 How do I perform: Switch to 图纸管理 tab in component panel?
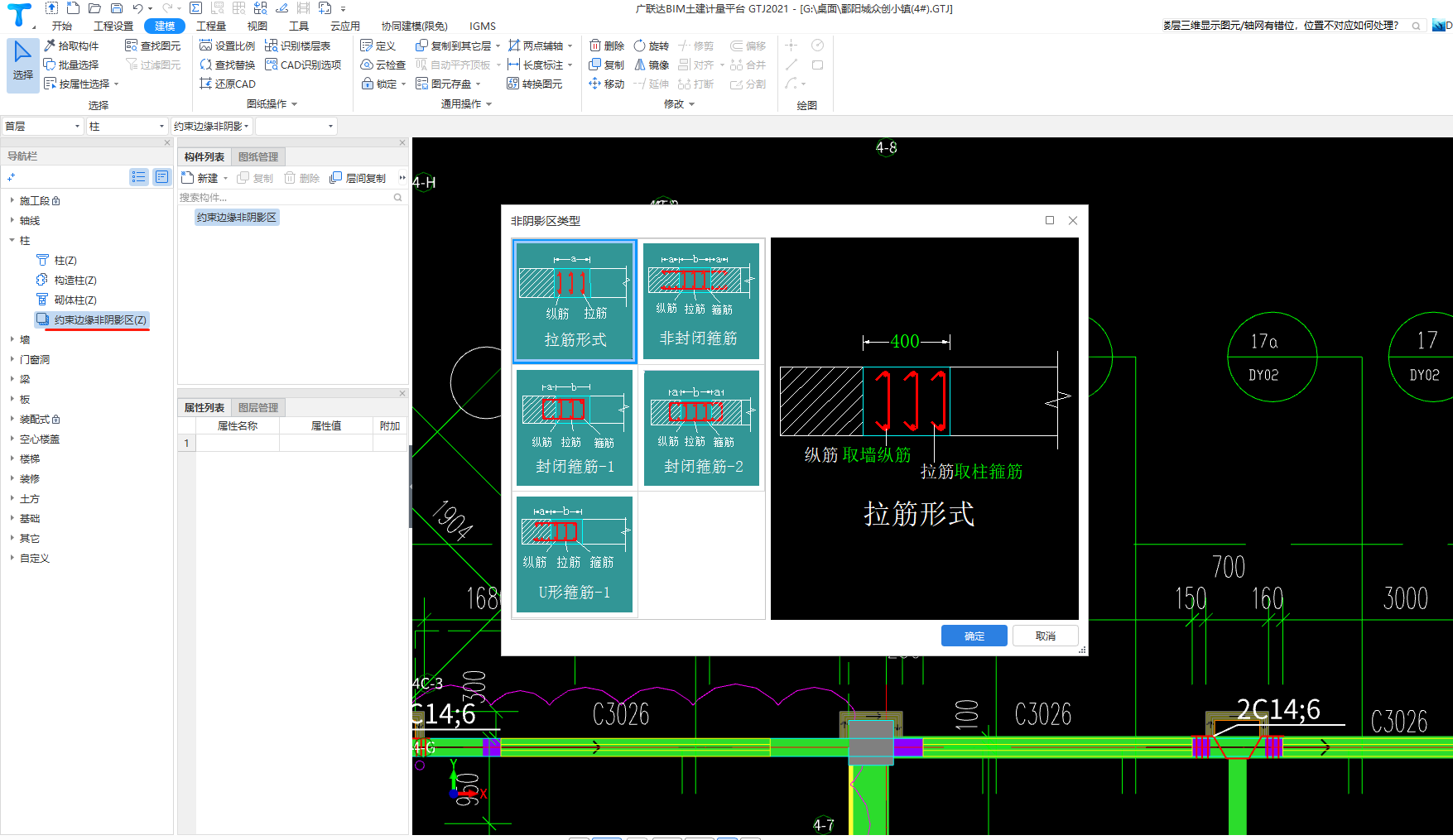coord(258,156)
